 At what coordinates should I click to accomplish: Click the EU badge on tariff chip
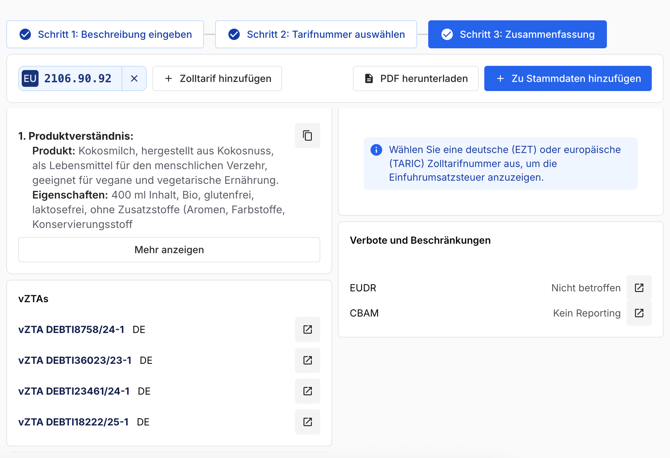pyautogui.click(x=30, y=78)
